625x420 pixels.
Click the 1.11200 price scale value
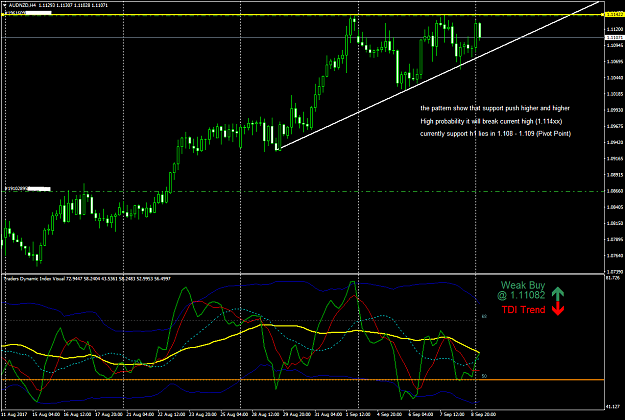click(x=615, y=29)
